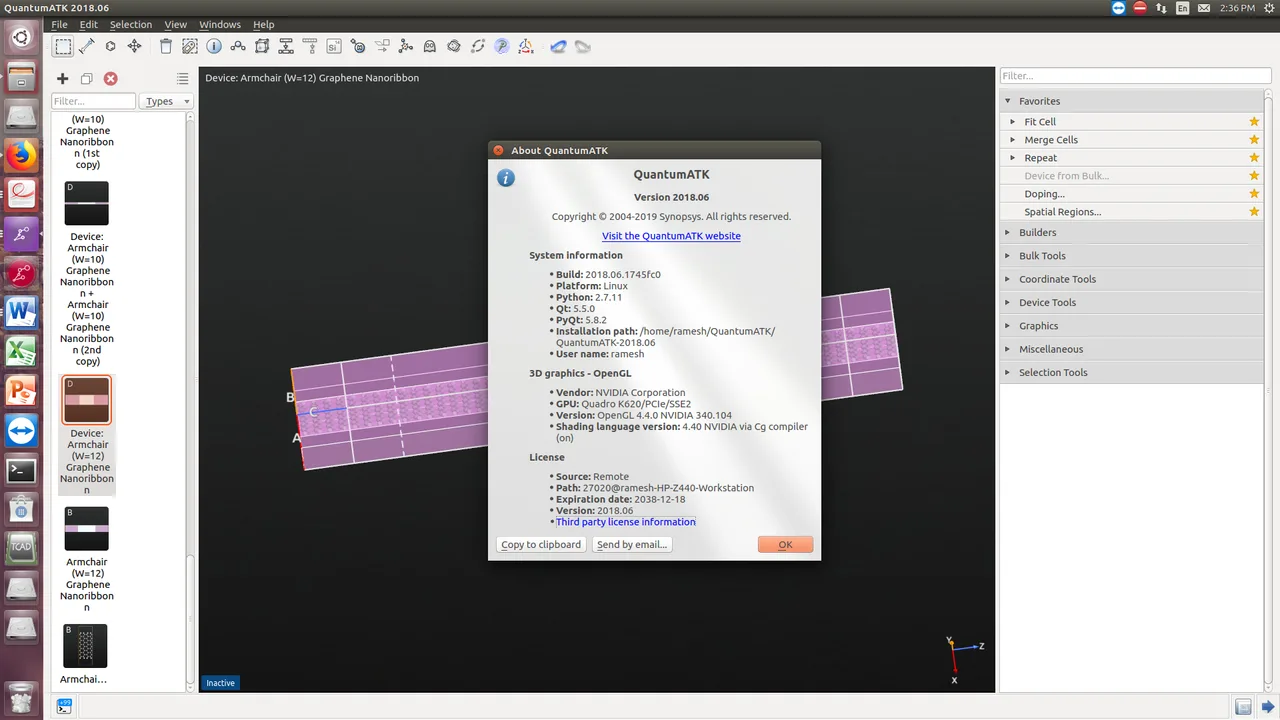Viewport: 1280px width, 720px height.
Task: Open the Windows menu
Action: click(x=220, y=24)
